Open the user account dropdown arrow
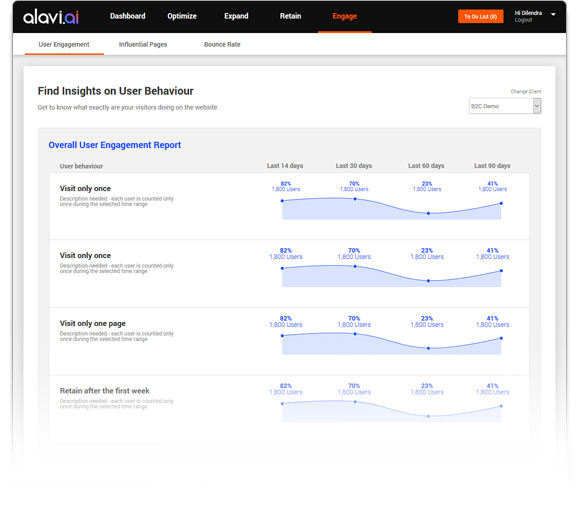Image resolution: width=579 pixels, height=519 pixels. pyautogui.click(x=553, y=14)
